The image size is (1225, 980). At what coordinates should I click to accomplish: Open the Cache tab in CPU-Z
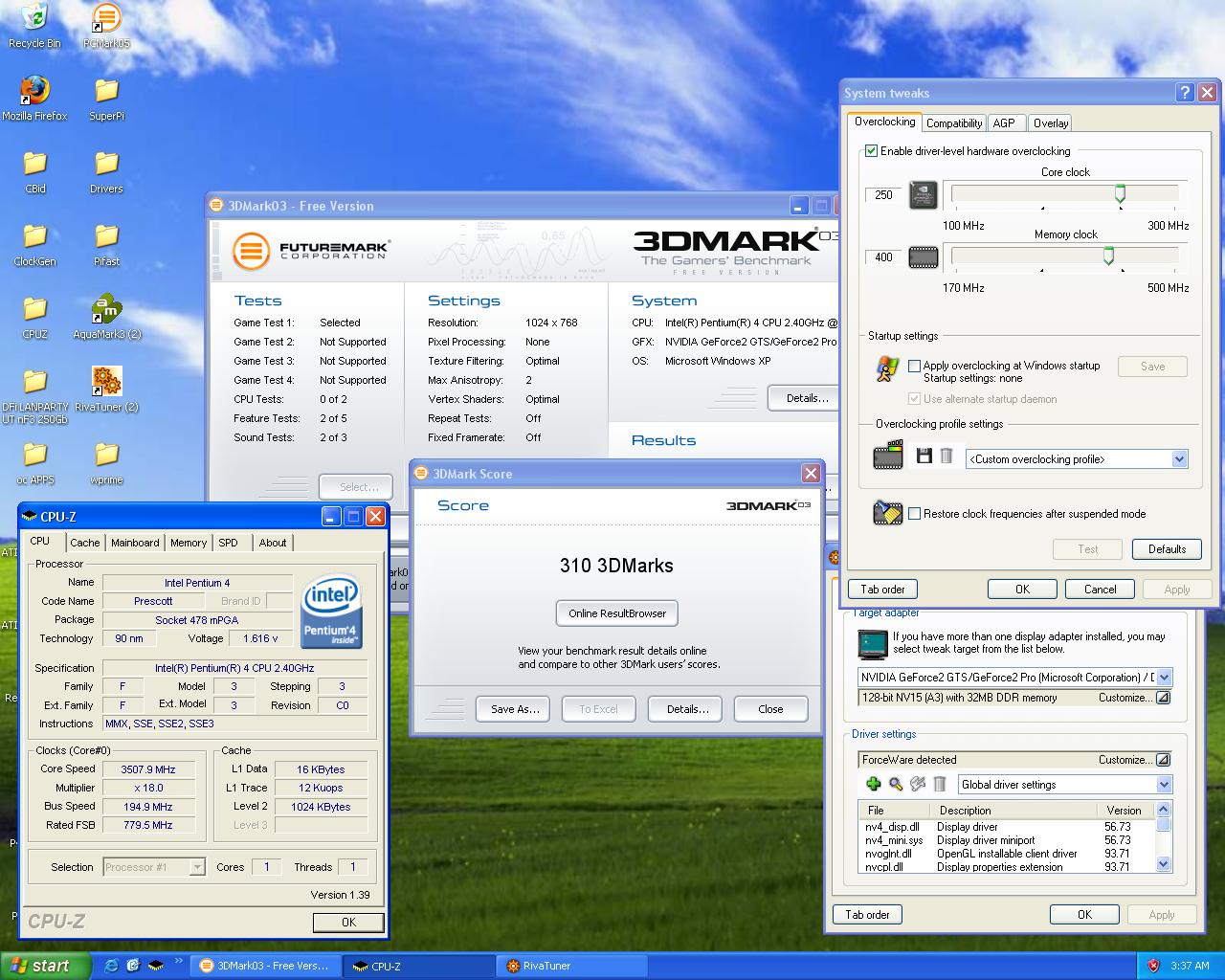point(84,543)
